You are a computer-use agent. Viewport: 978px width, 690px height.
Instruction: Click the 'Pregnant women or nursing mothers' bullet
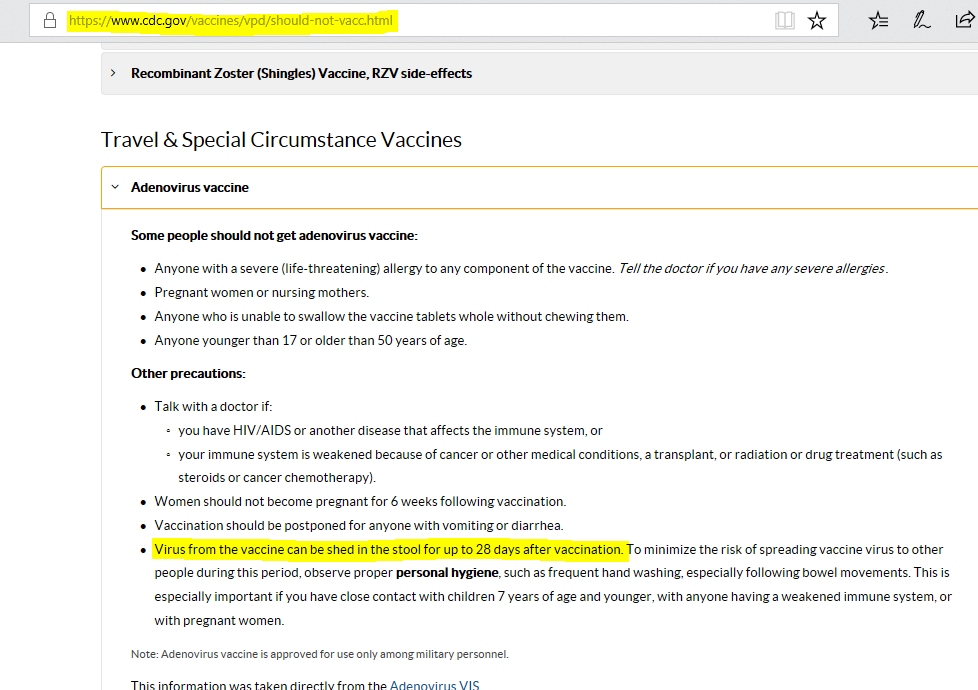261,292
